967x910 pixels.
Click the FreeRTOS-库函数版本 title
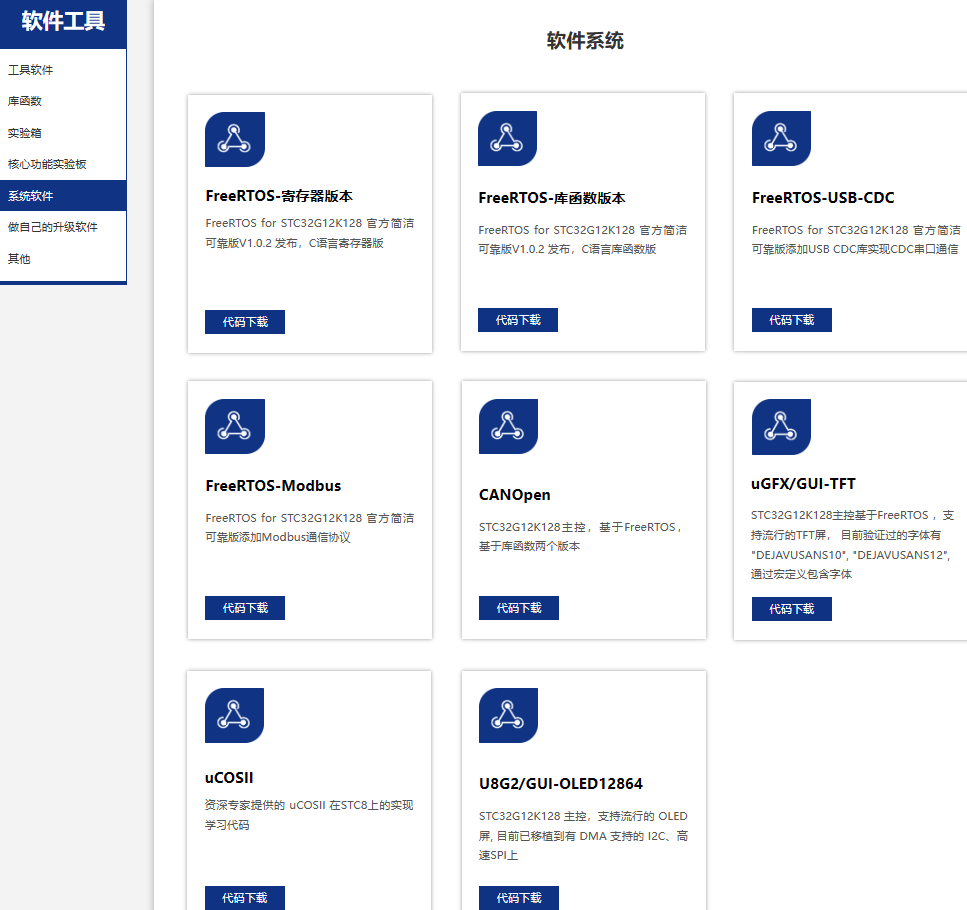[552, 198]
